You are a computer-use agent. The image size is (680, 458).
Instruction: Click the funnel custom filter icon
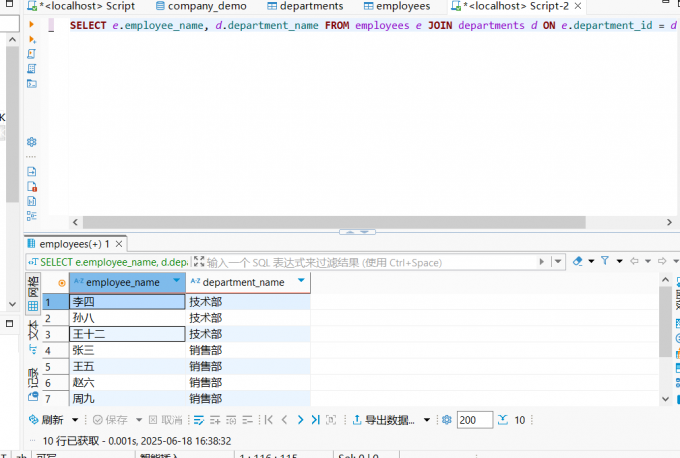(605, 261)
